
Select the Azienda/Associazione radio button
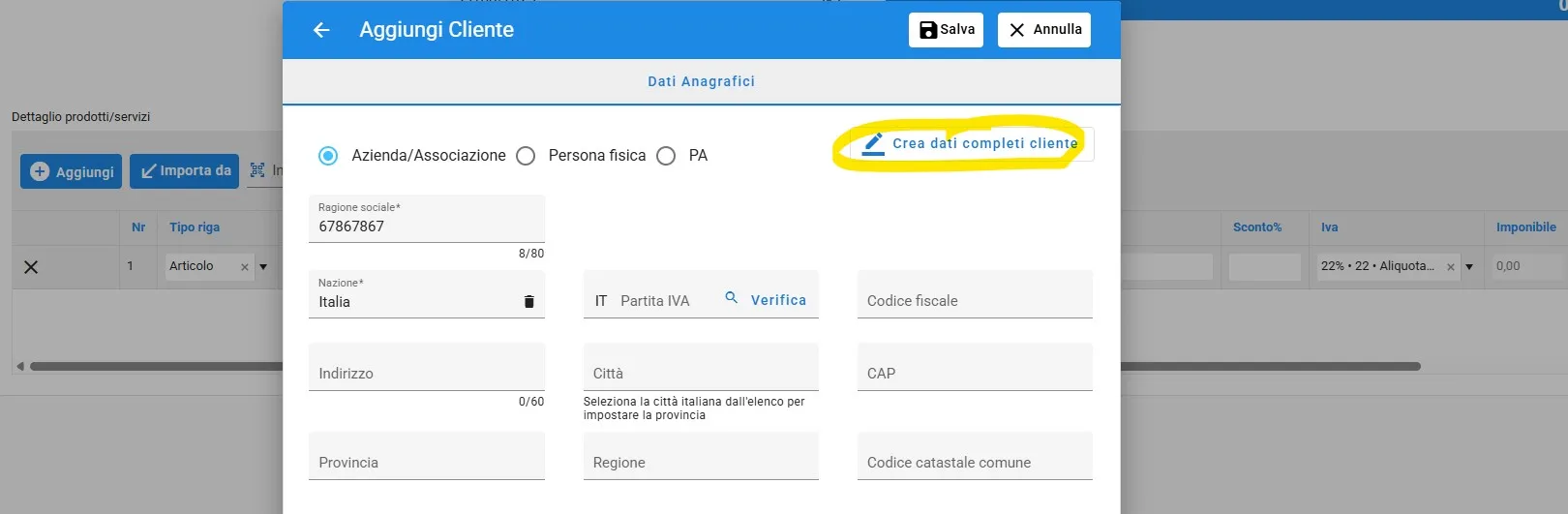[x=328, y=156]
